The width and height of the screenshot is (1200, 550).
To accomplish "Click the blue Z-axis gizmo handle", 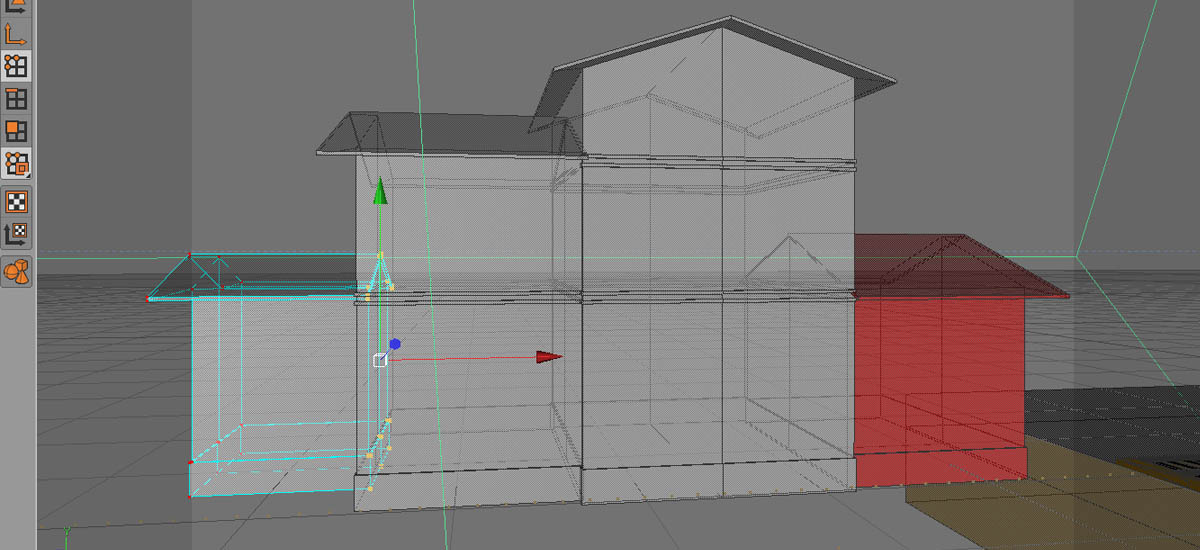I will pos(395,344).
